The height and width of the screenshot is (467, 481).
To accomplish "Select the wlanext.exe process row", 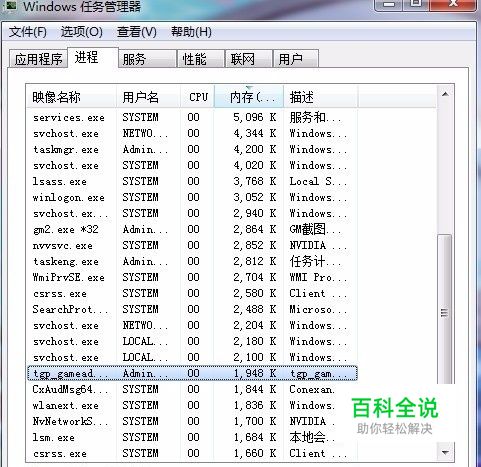I will pyautogui.click(x=192, y=405).
